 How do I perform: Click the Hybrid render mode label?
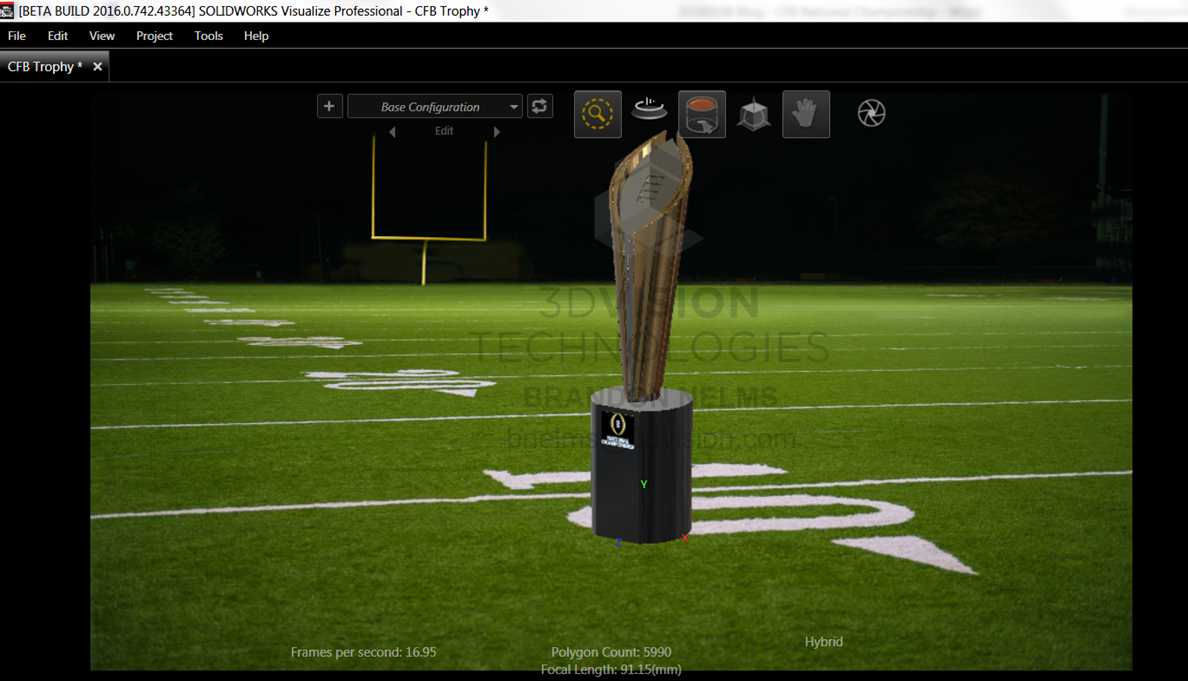tap(824, 642)
